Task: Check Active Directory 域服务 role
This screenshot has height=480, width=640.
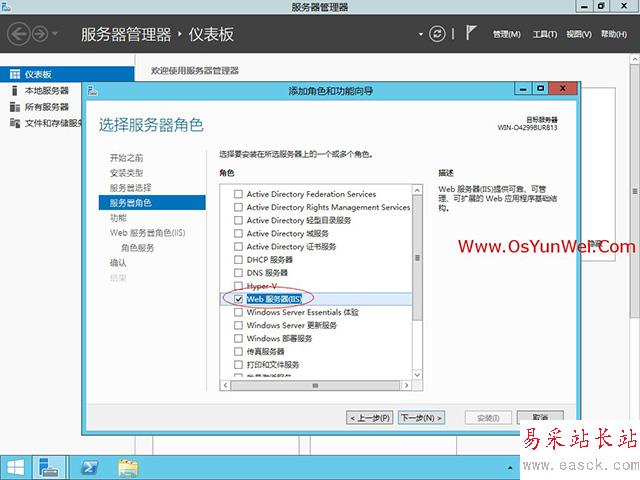Action: coord(238,233)
